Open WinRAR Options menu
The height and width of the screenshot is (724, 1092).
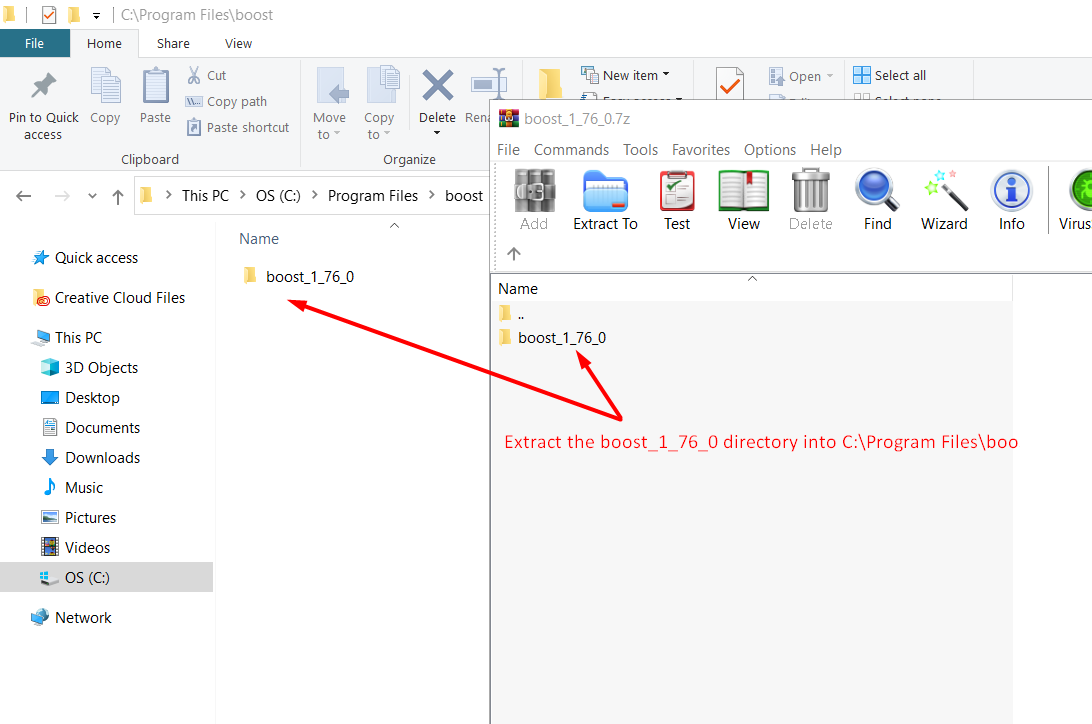[770, 150]
